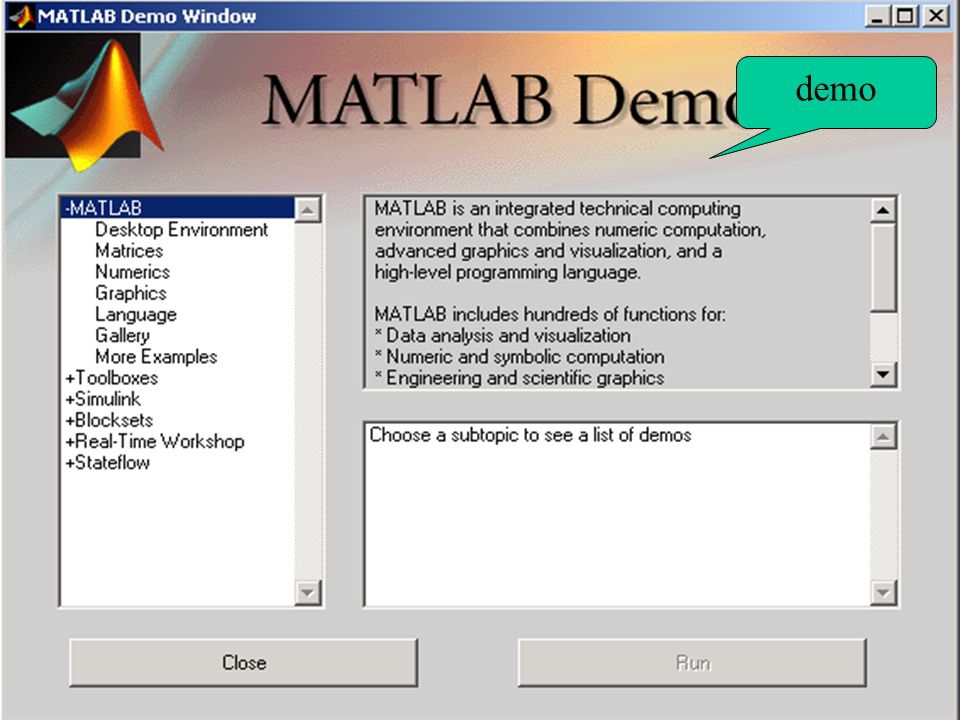Click the description box scroll-down arrow

[x=883, y=374]
